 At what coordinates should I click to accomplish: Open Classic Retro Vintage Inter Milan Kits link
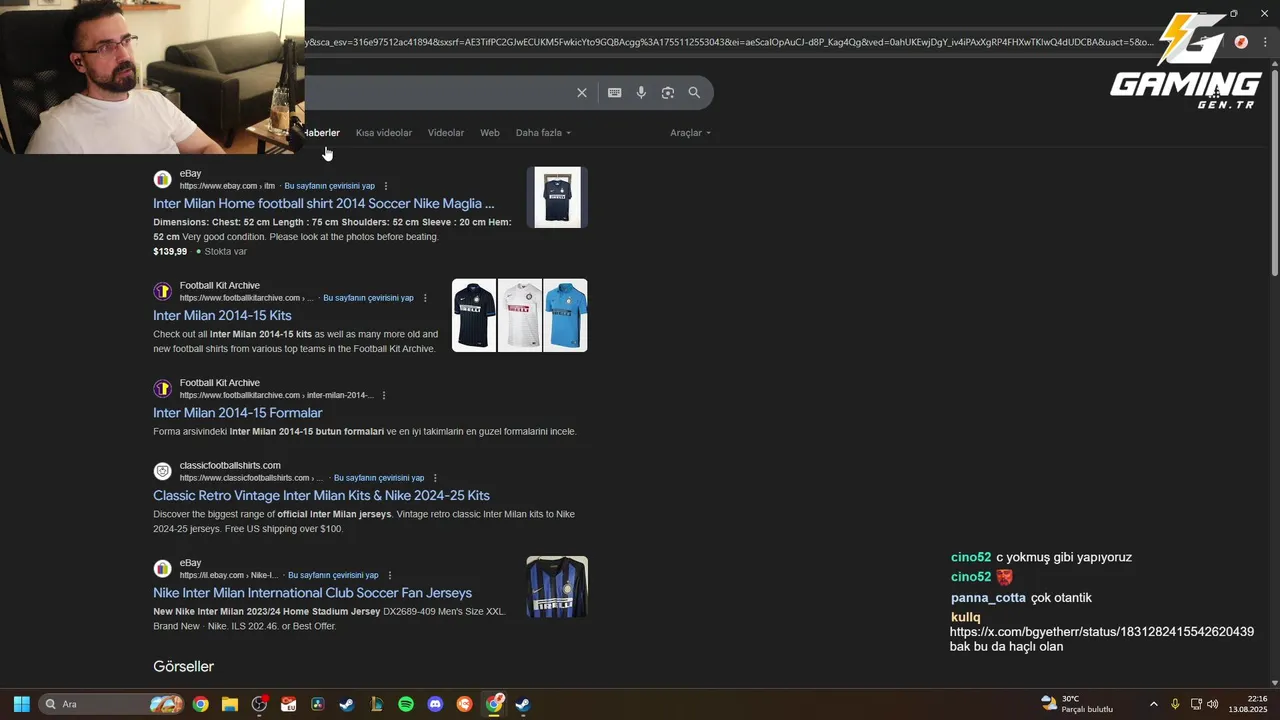point(321,496)
